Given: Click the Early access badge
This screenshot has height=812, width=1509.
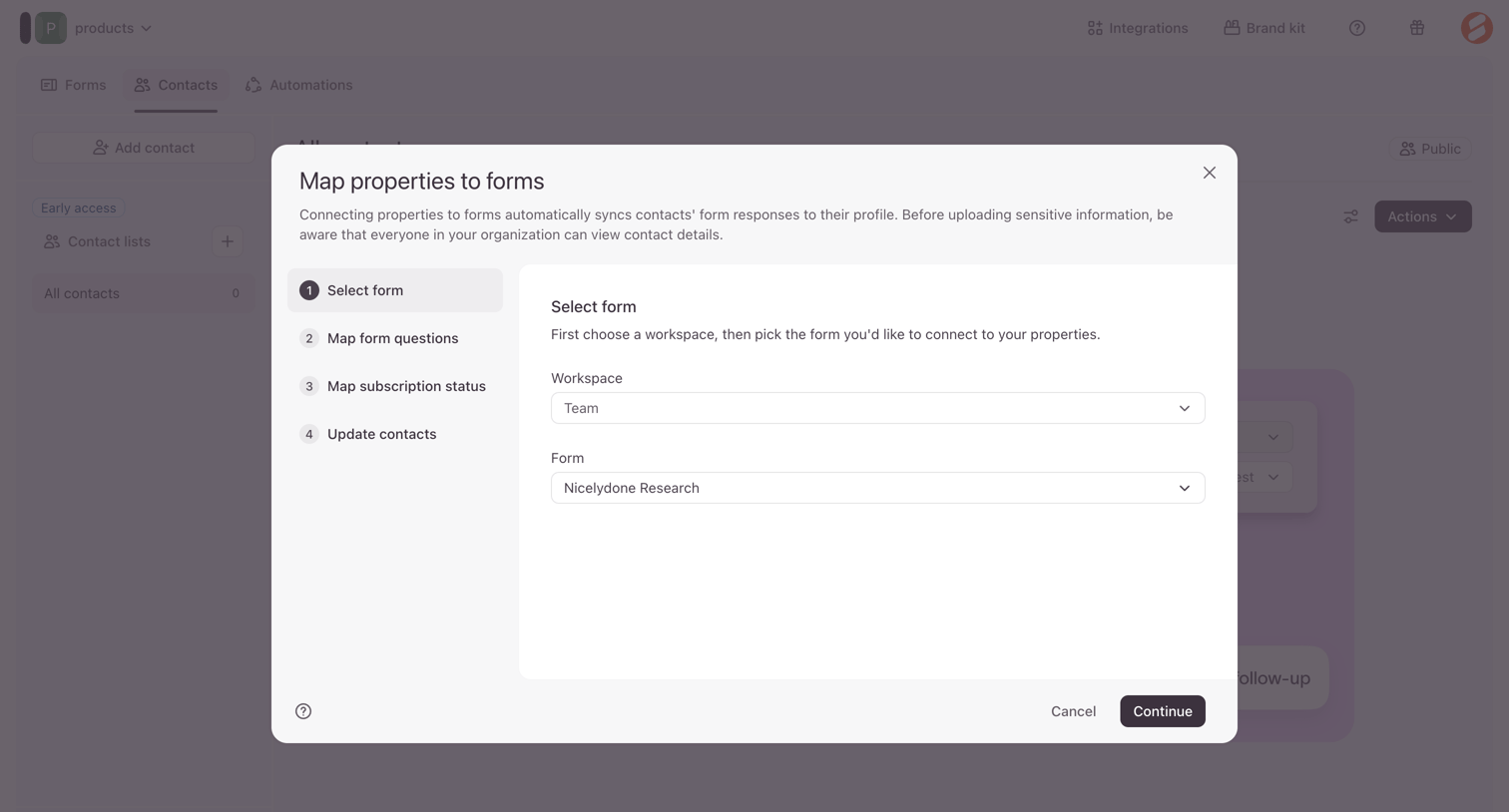Looking at the screenshot, I should (78, 207).
